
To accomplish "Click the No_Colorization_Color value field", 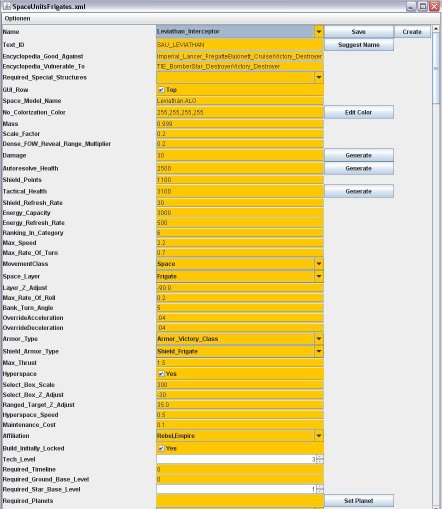I will coord(240,112).
